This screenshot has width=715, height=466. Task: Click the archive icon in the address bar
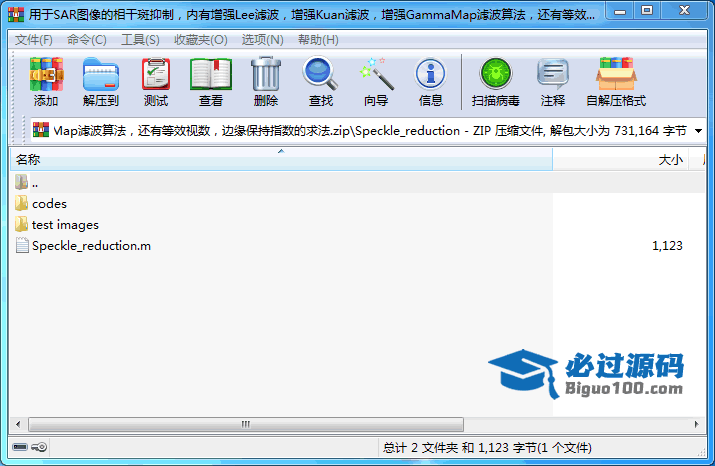coord(41,130)
